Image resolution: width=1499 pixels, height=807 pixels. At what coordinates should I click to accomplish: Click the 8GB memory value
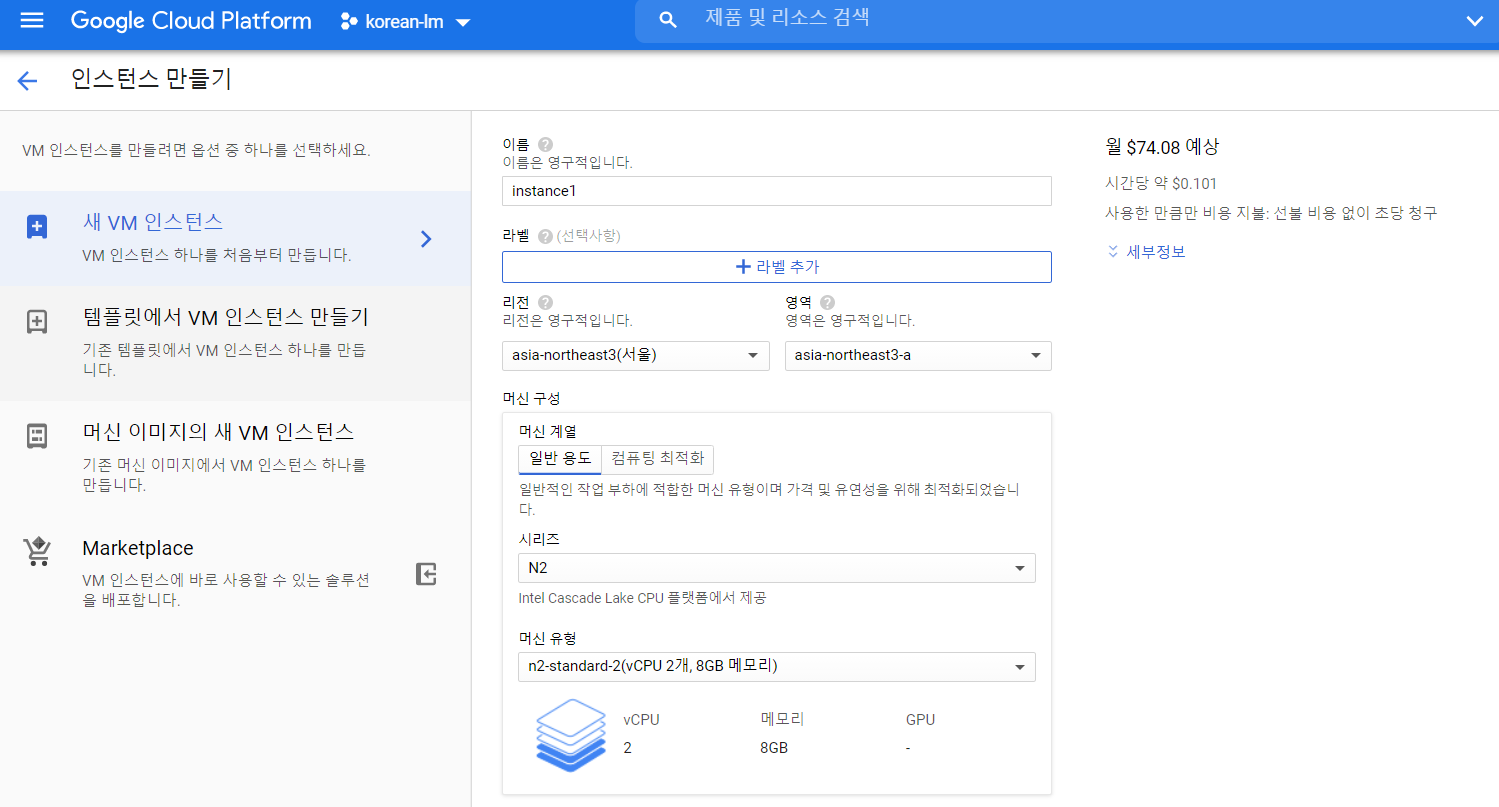pos(774,748)
